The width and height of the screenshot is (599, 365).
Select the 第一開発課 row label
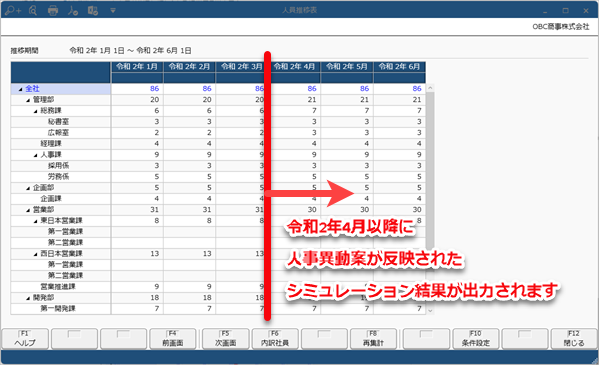[58, 309]
